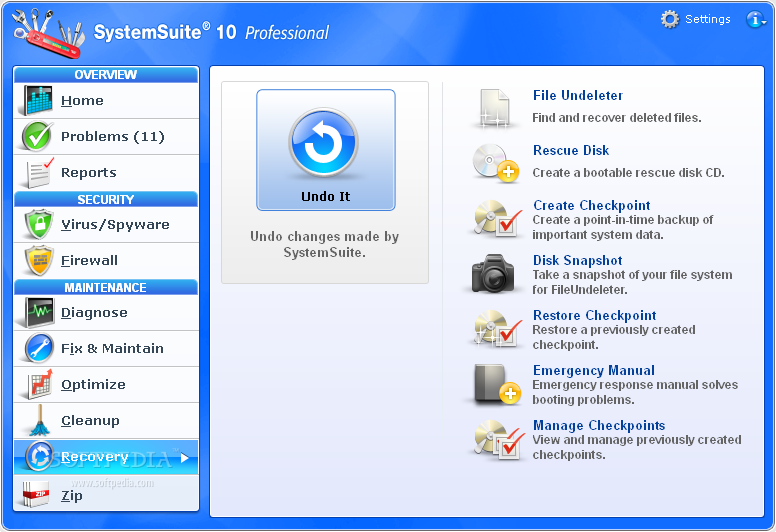
Task: Open the Zip section
Action: (x=106, y=493)
